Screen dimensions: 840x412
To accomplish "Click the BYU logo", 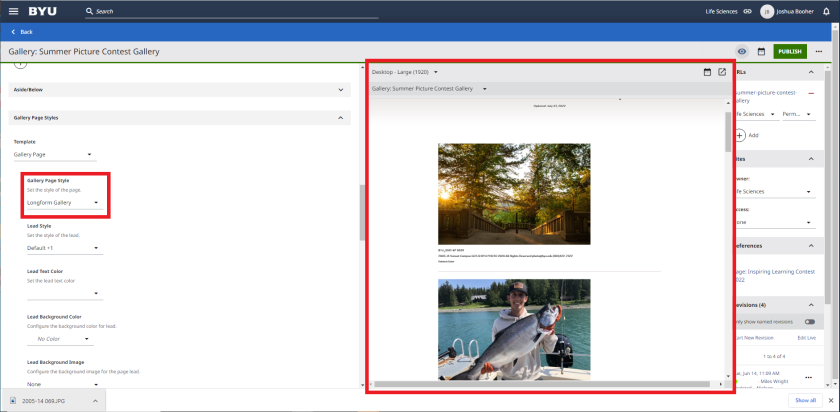I will (43, 11).
